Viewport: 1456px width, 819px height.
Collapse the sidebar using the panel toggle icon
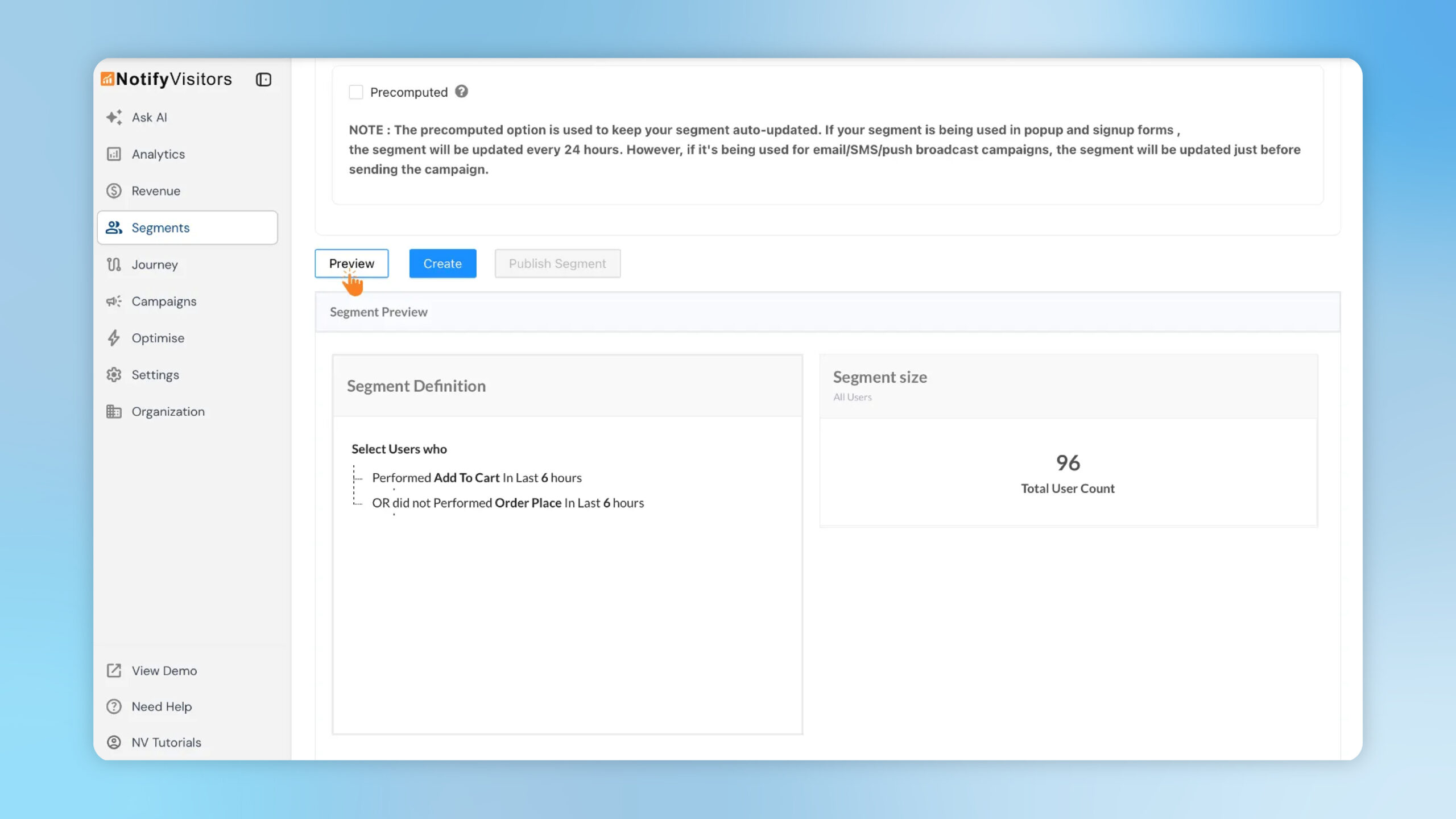(x=263, y=79)
